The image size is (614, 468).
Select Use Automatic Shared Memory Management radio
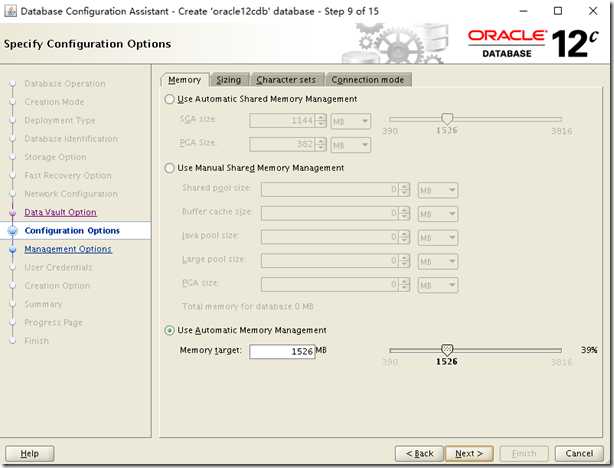coord(169,99)
